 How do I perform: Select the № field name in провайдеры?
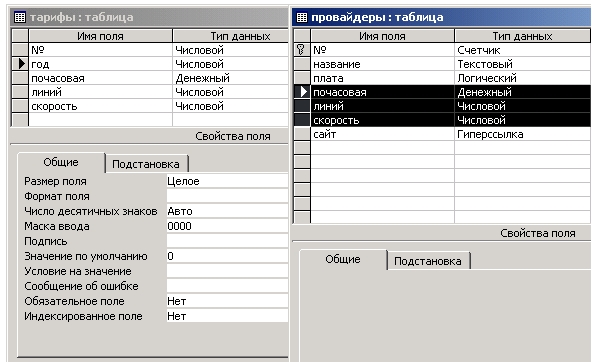click(x=382, y=50)
